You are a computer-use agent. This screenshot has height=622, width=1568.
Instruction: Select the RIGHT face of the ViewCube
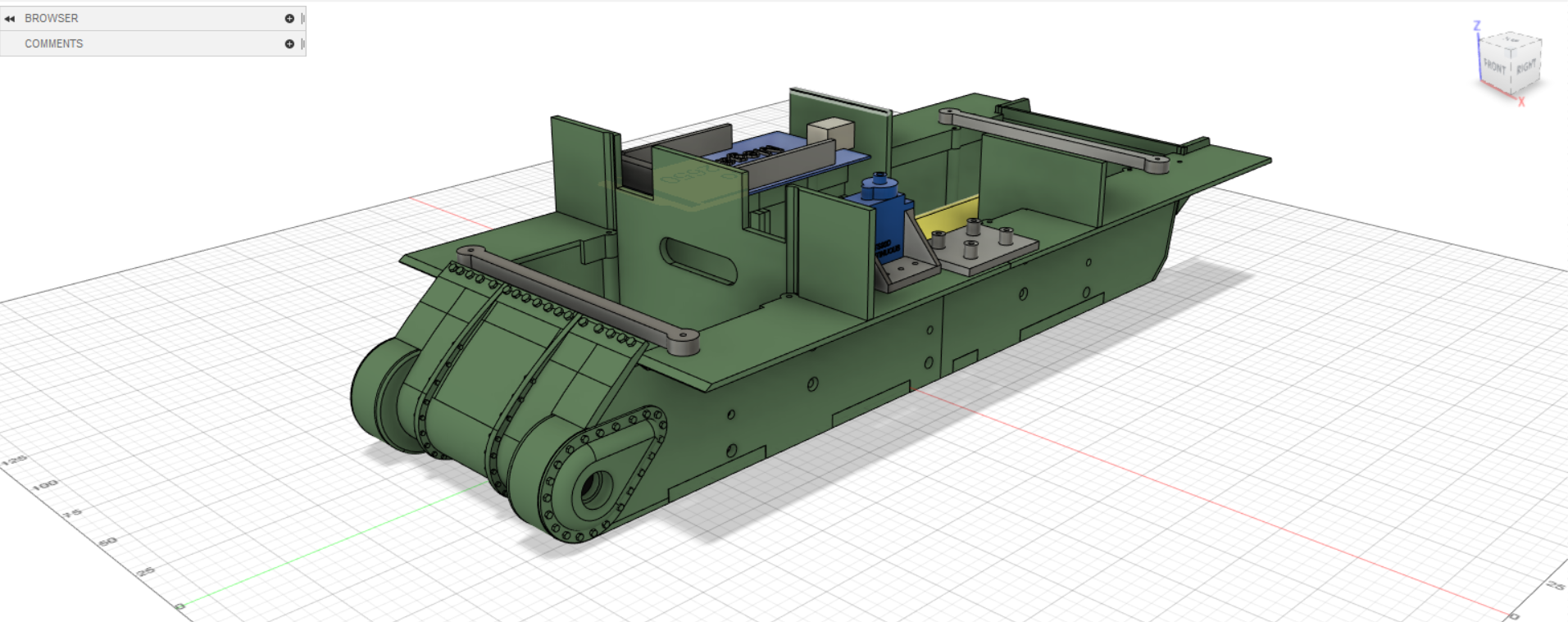[x=1525, y=66]
